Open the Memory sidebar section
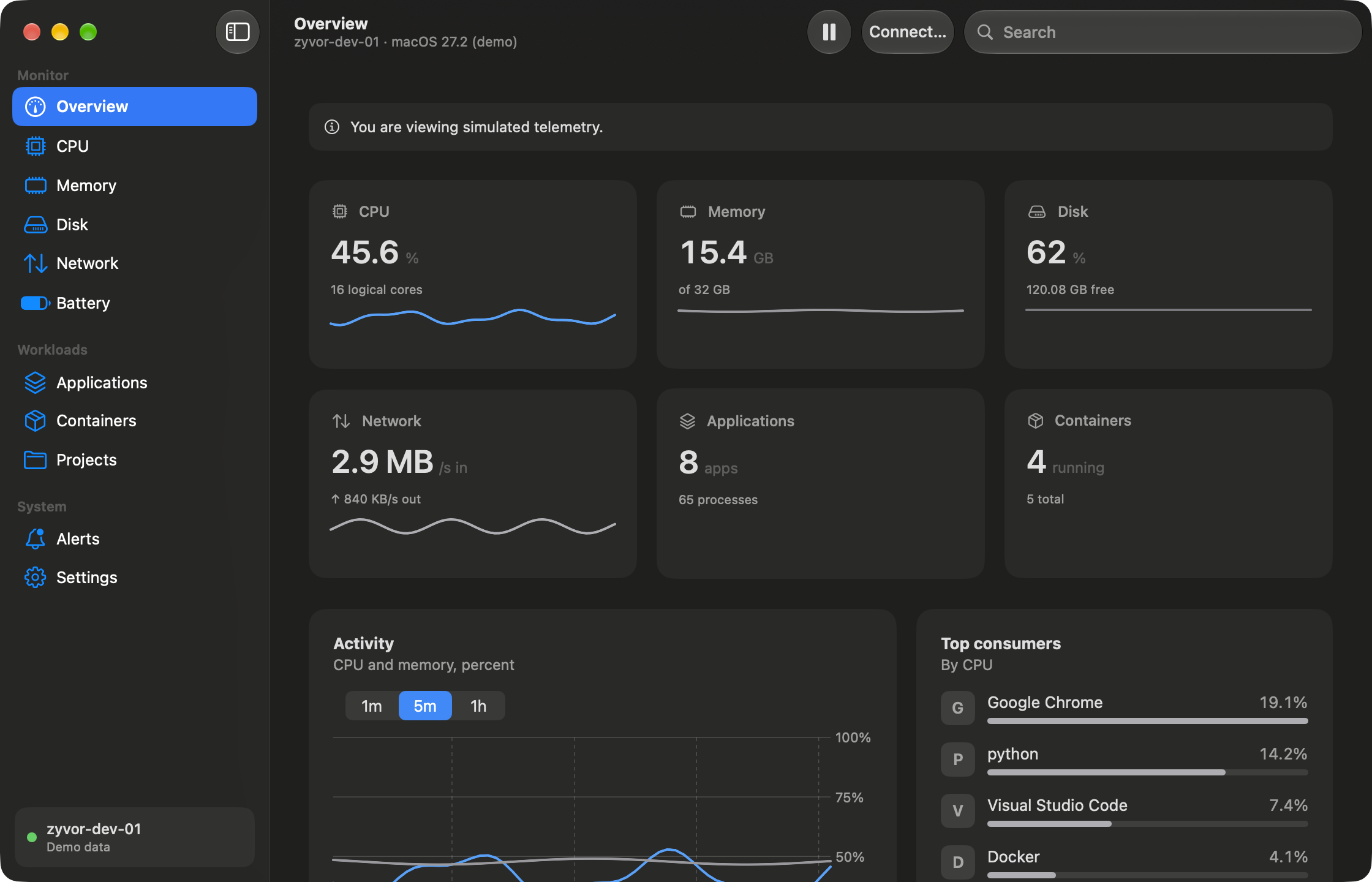 tap(135, 185)
